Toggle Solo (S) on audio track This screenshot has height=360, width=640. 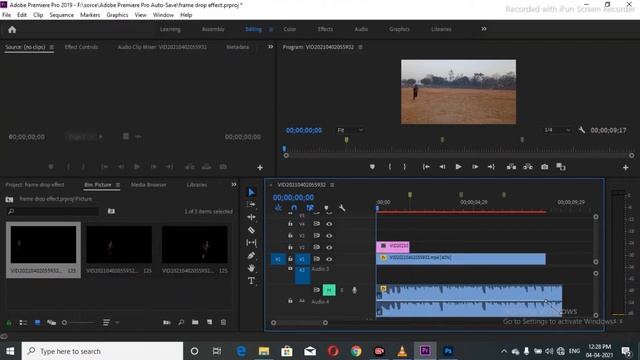342,290
